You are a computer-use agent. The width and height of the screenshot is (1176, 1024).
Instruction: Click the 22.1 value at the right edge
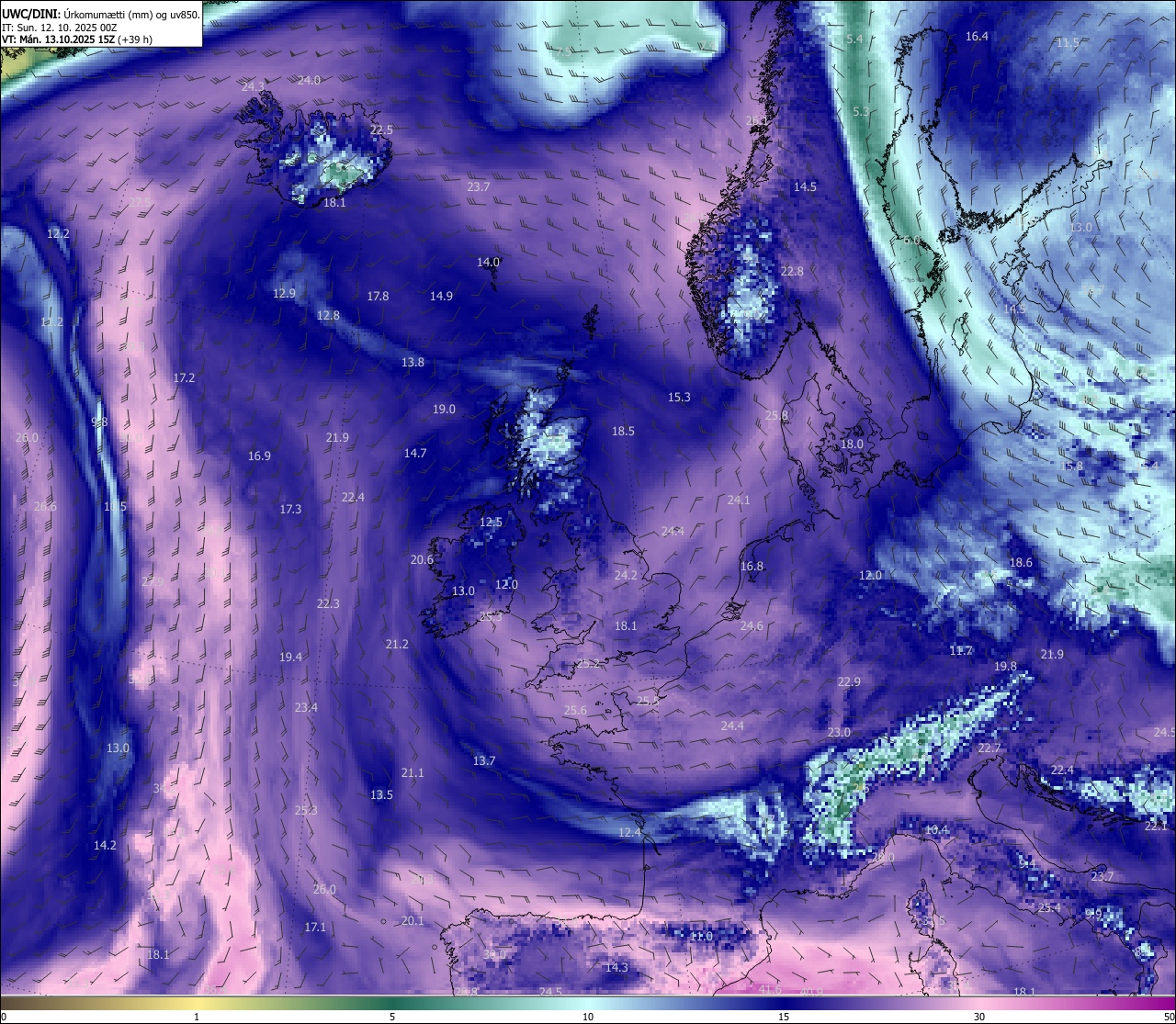click(x=1156, y=826)
